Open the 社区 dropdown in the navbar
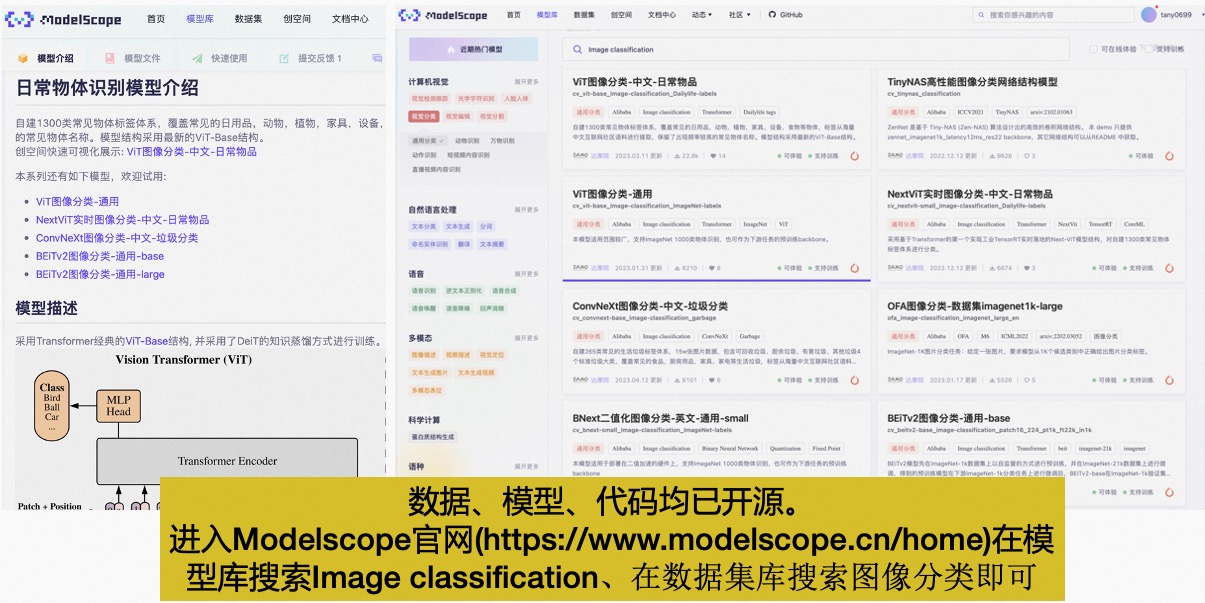 click(740, 15)
